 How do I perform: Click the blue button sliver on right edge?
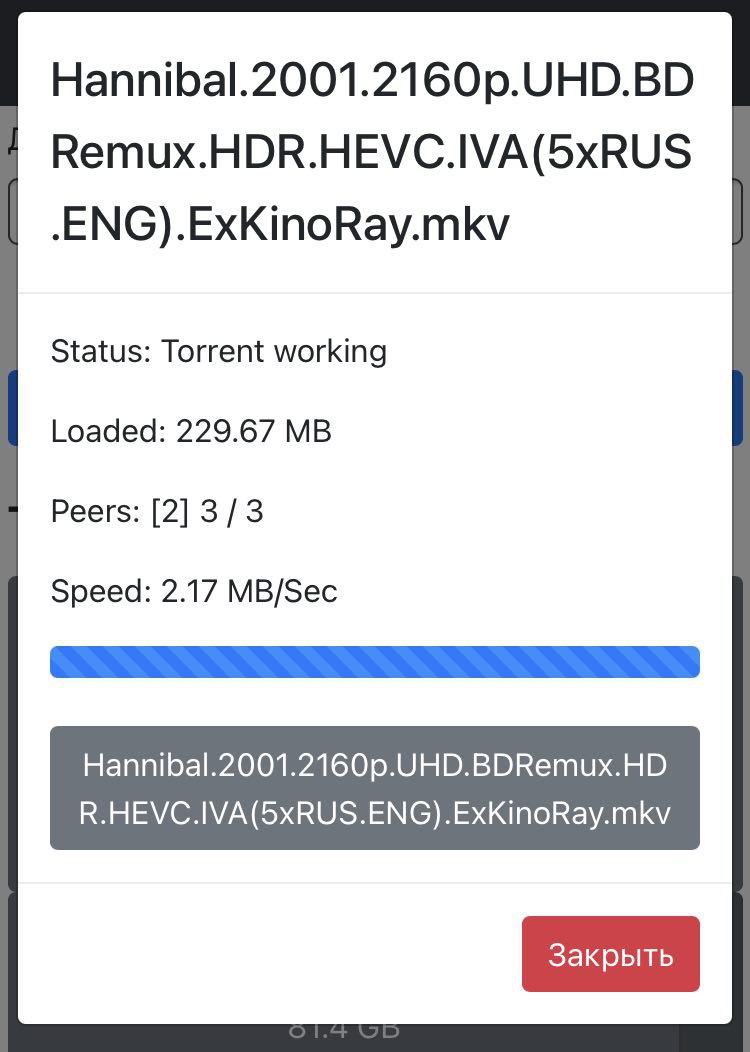(738, 408)
